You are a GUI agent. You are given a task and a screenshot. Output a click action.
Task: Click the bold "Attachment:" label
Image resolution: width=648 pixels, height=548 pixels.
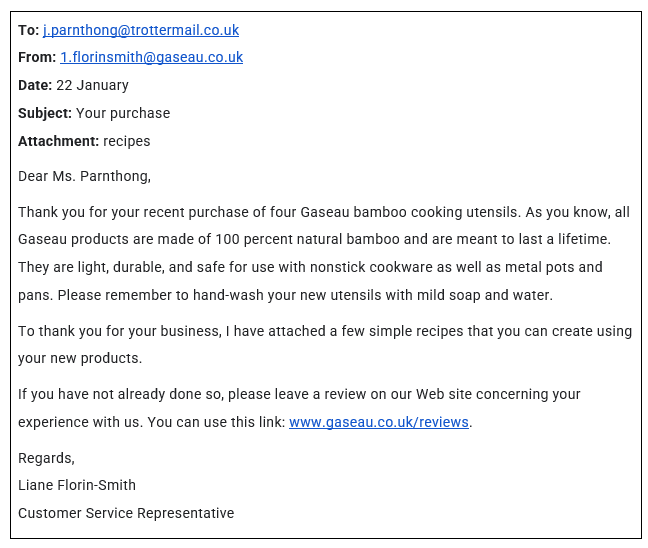point(58,141)
